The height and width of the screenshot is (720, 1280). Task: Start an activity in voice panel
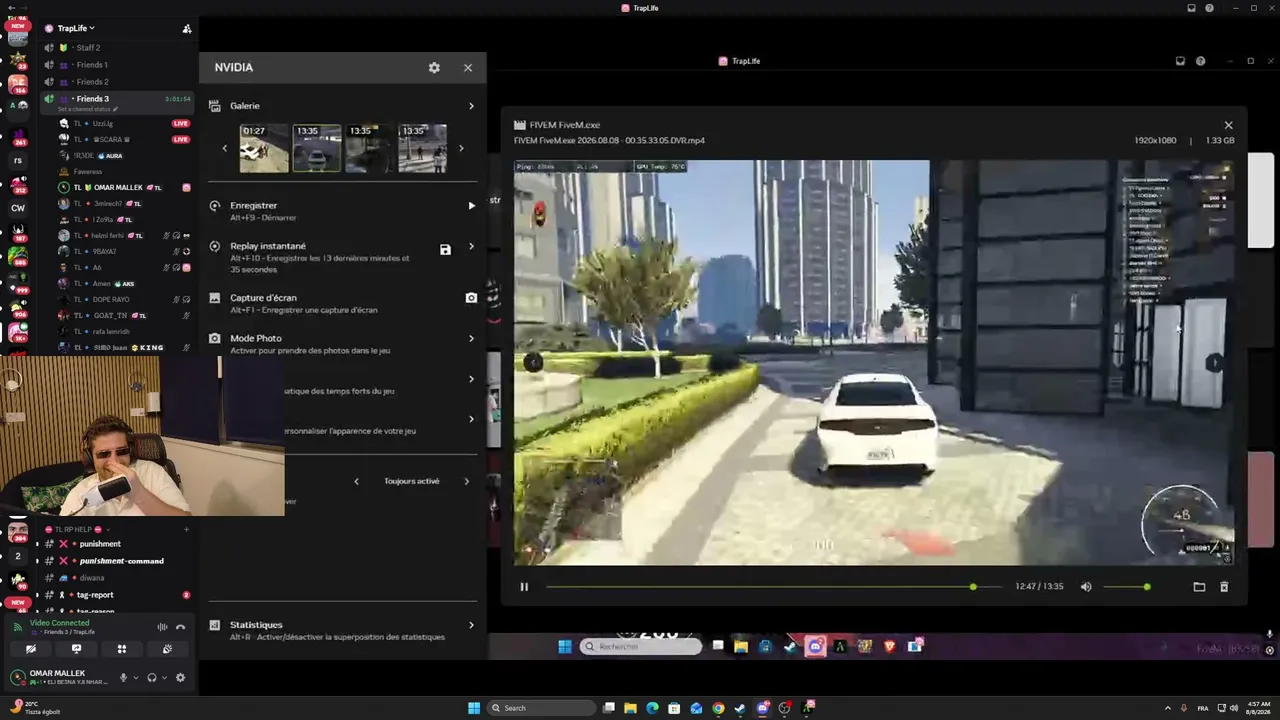pyautogui.click(x=122, y=649)
